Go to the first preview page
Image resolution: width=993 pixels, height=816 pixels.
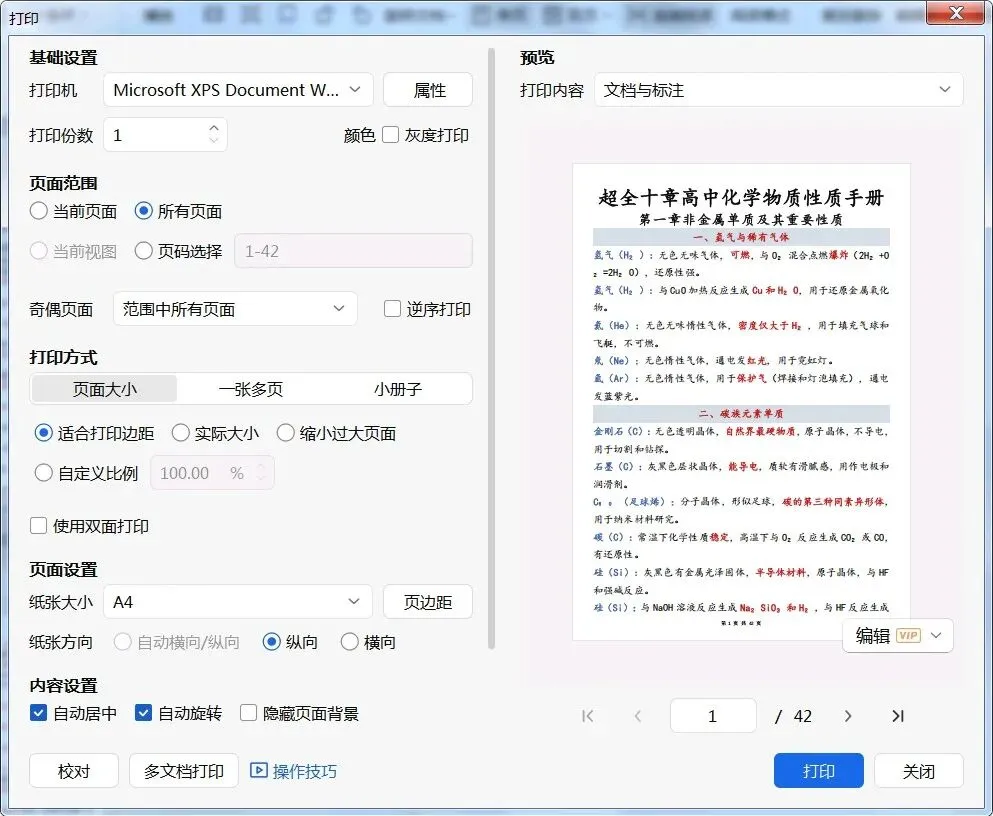click(588, 716)
